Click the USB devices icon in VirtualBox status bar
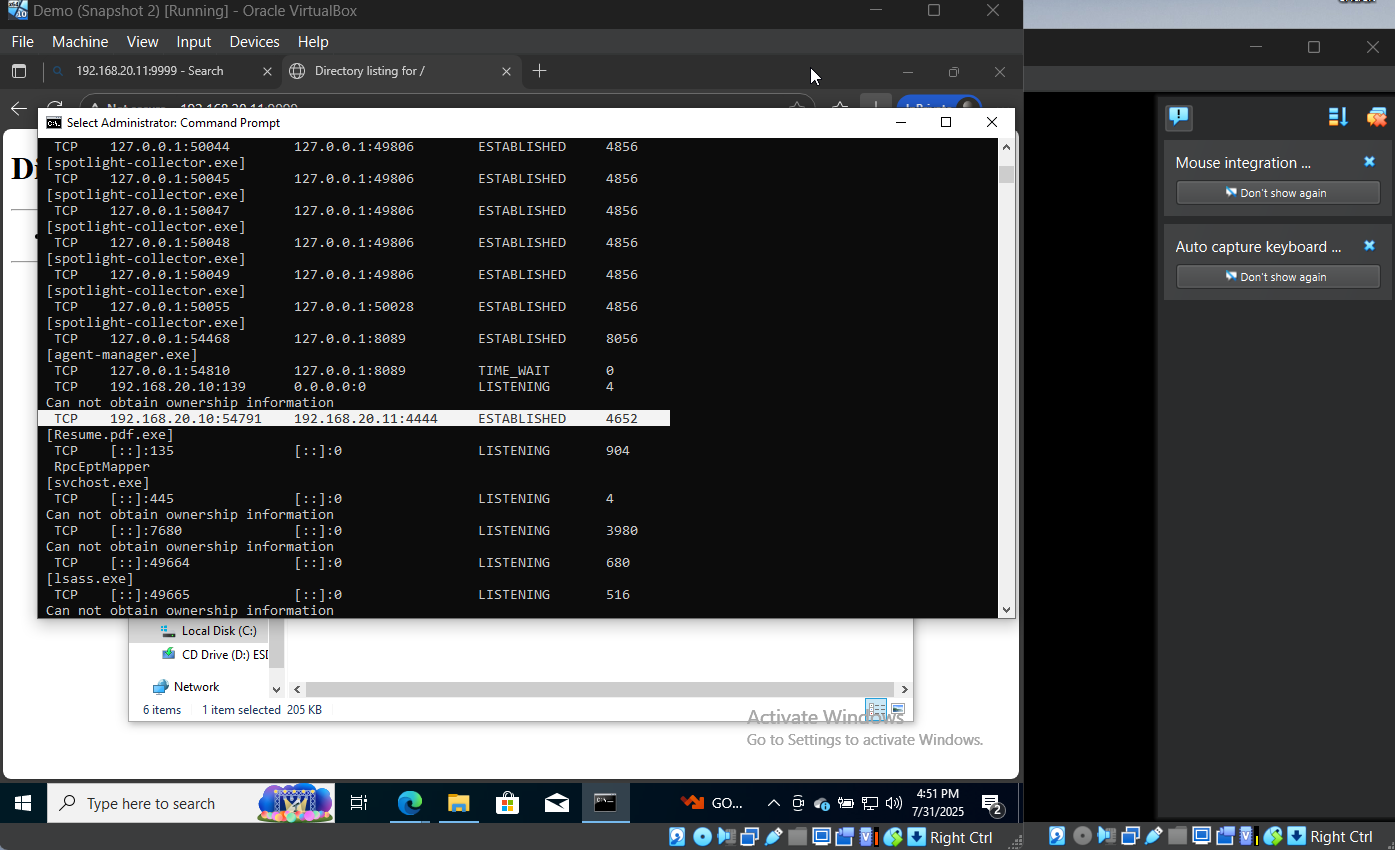This screenshot has height=850, width=1395. coord(773,836)
